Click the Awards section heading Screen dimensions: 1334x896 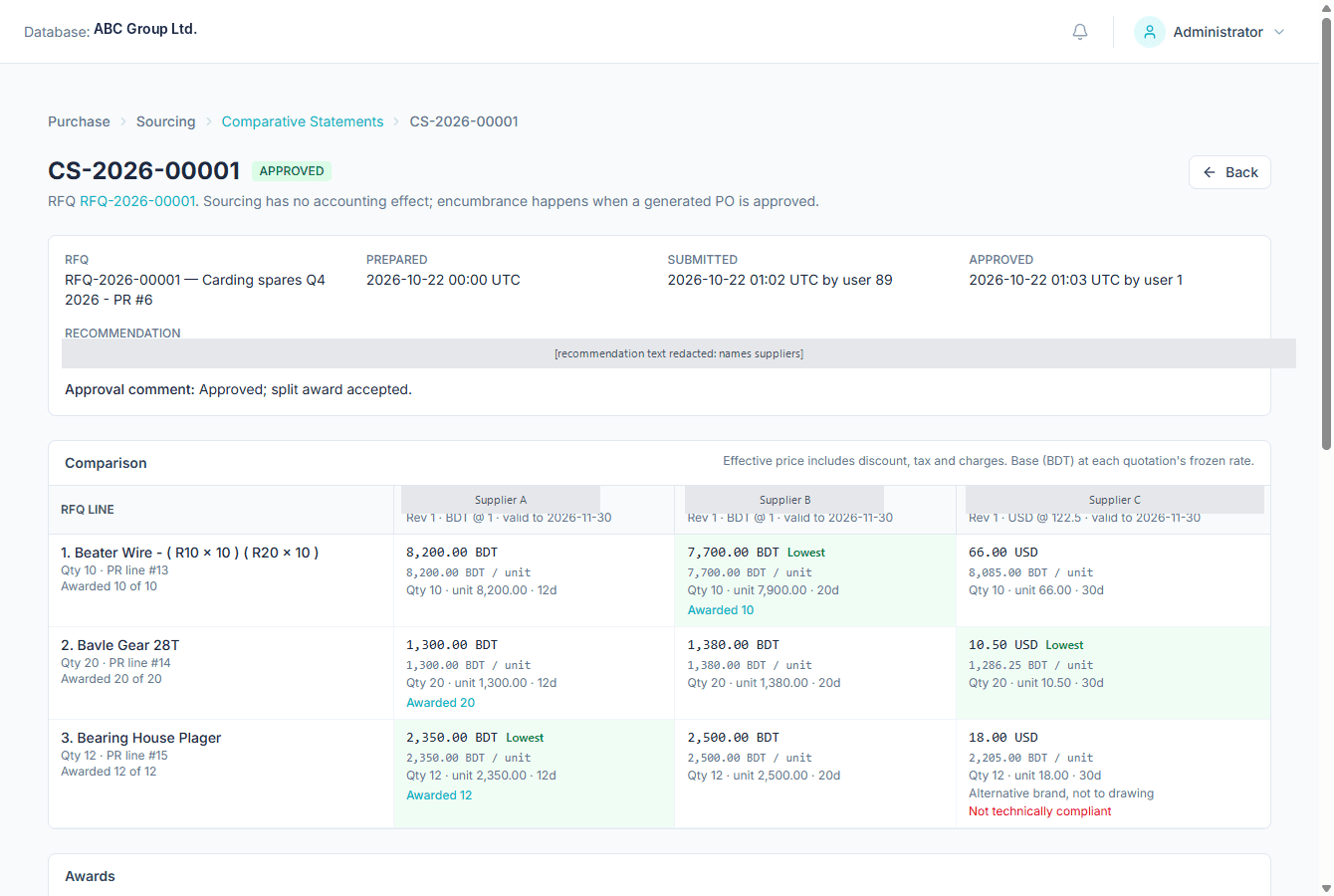90,876
